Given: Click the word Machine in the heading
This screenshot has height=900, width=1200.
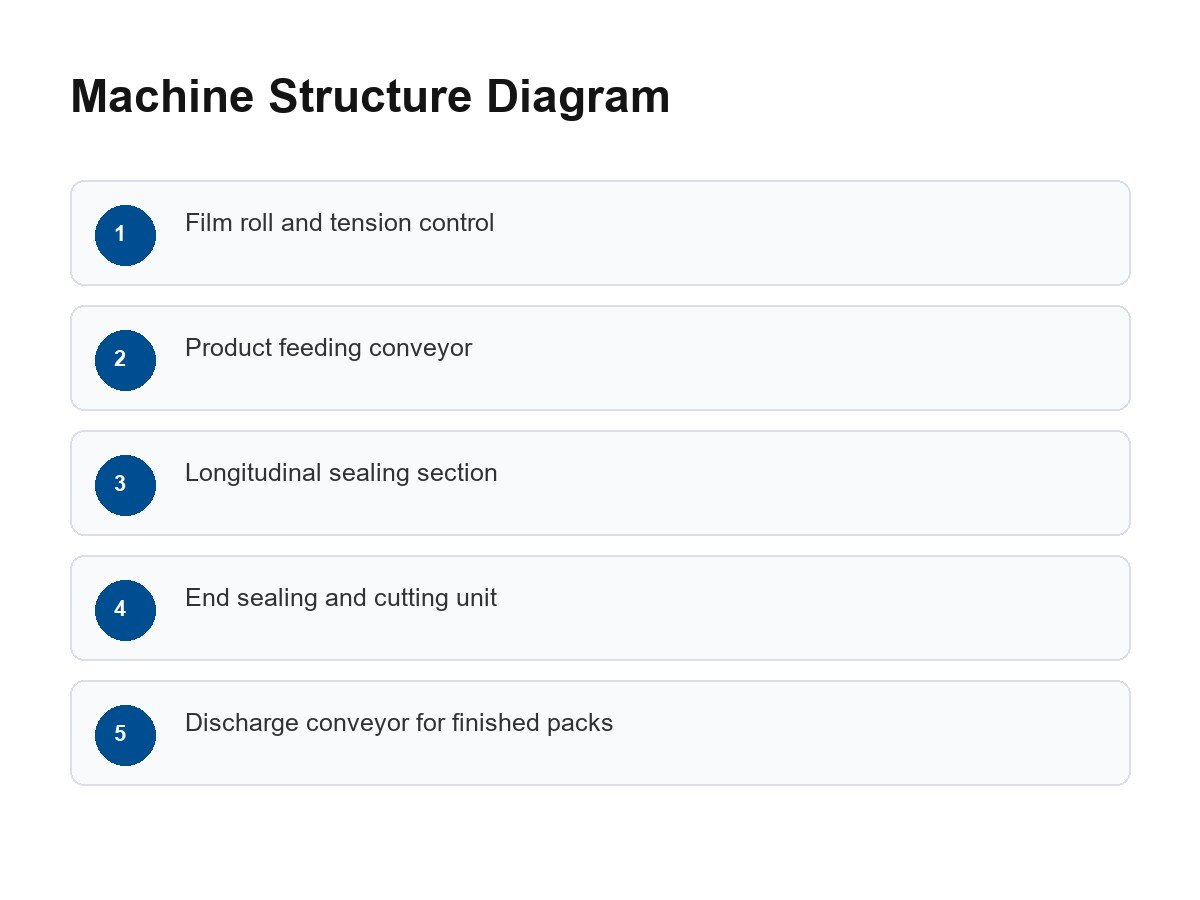Looking at the screenshot, I should [x=162, y=98].
